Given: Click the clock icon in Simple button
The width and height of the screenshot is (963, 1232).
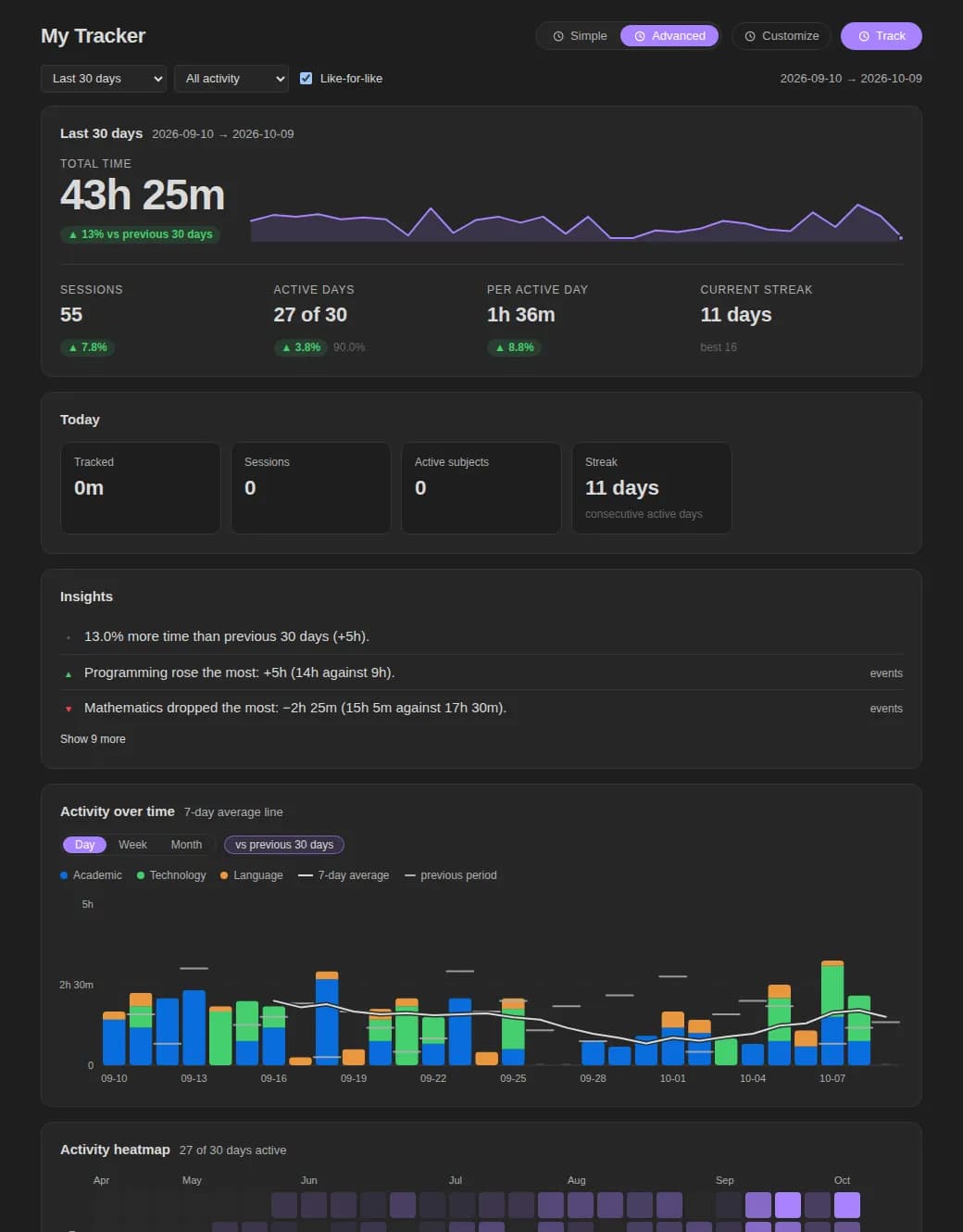Looking at the screenshot, I should (558, 36).
